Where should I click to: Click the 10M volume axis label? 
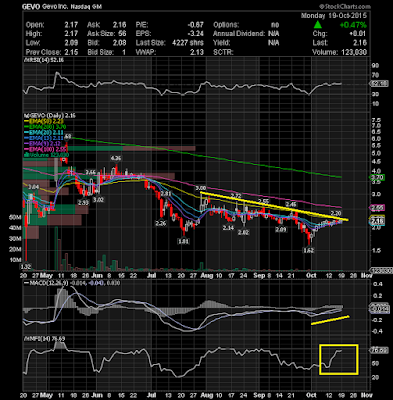coord(15,260)
